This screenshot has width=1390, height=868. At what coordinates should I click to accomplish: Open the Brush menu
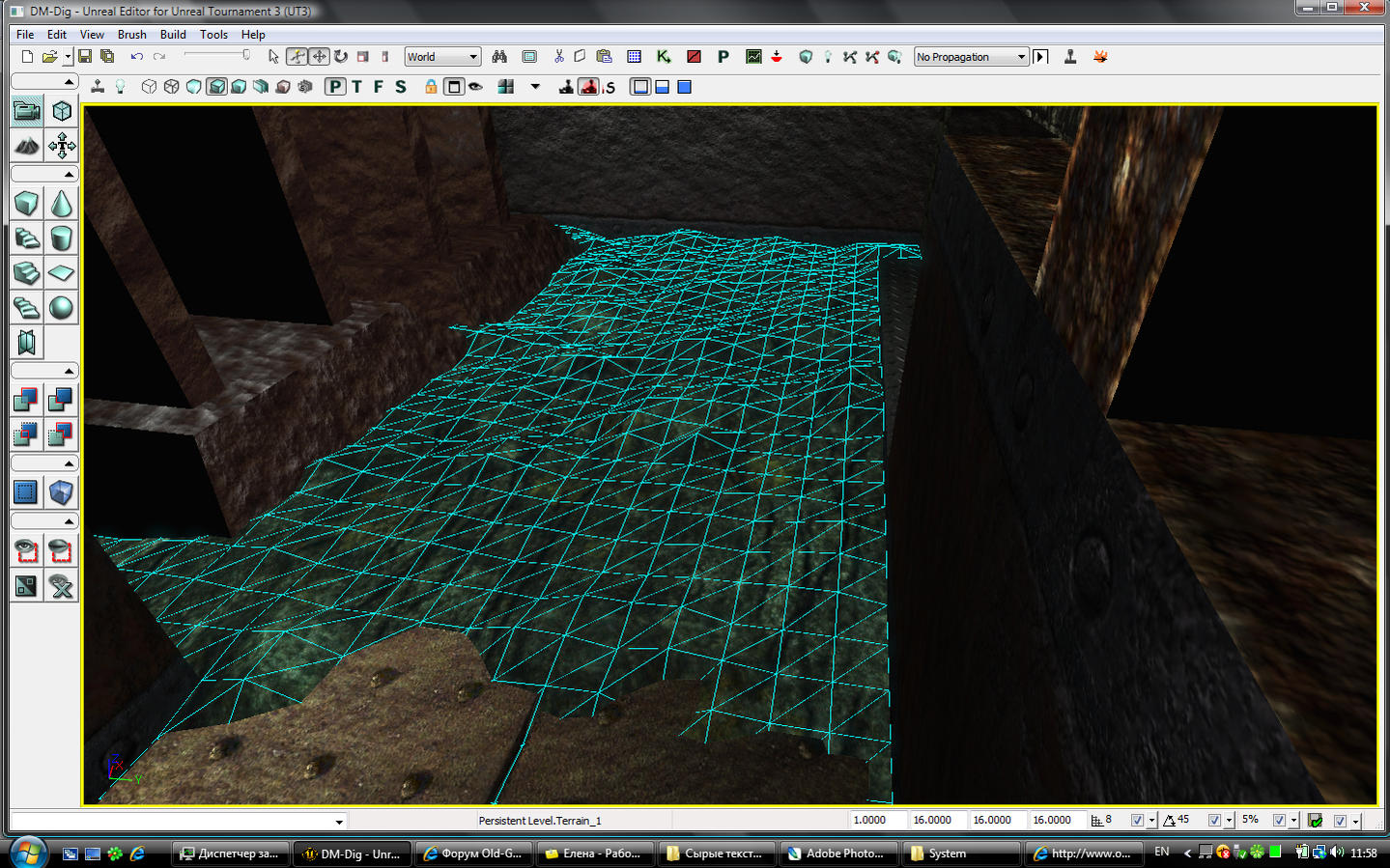[x=131, y=34]
